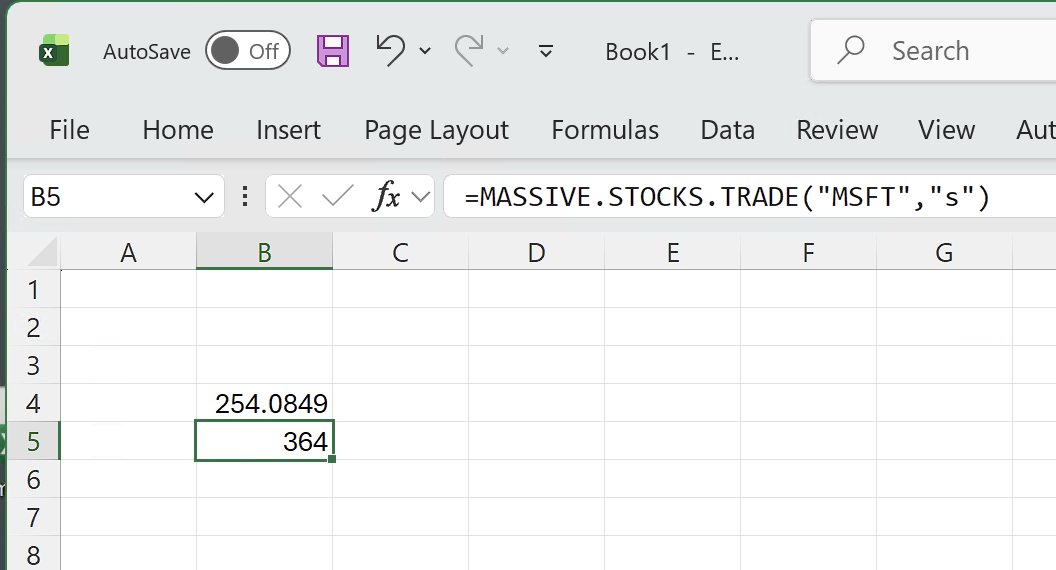Viewport: 1056px width, 570px height.
Task: Focus the Search box
Action: pyautogui.click(x=933, y=51)
